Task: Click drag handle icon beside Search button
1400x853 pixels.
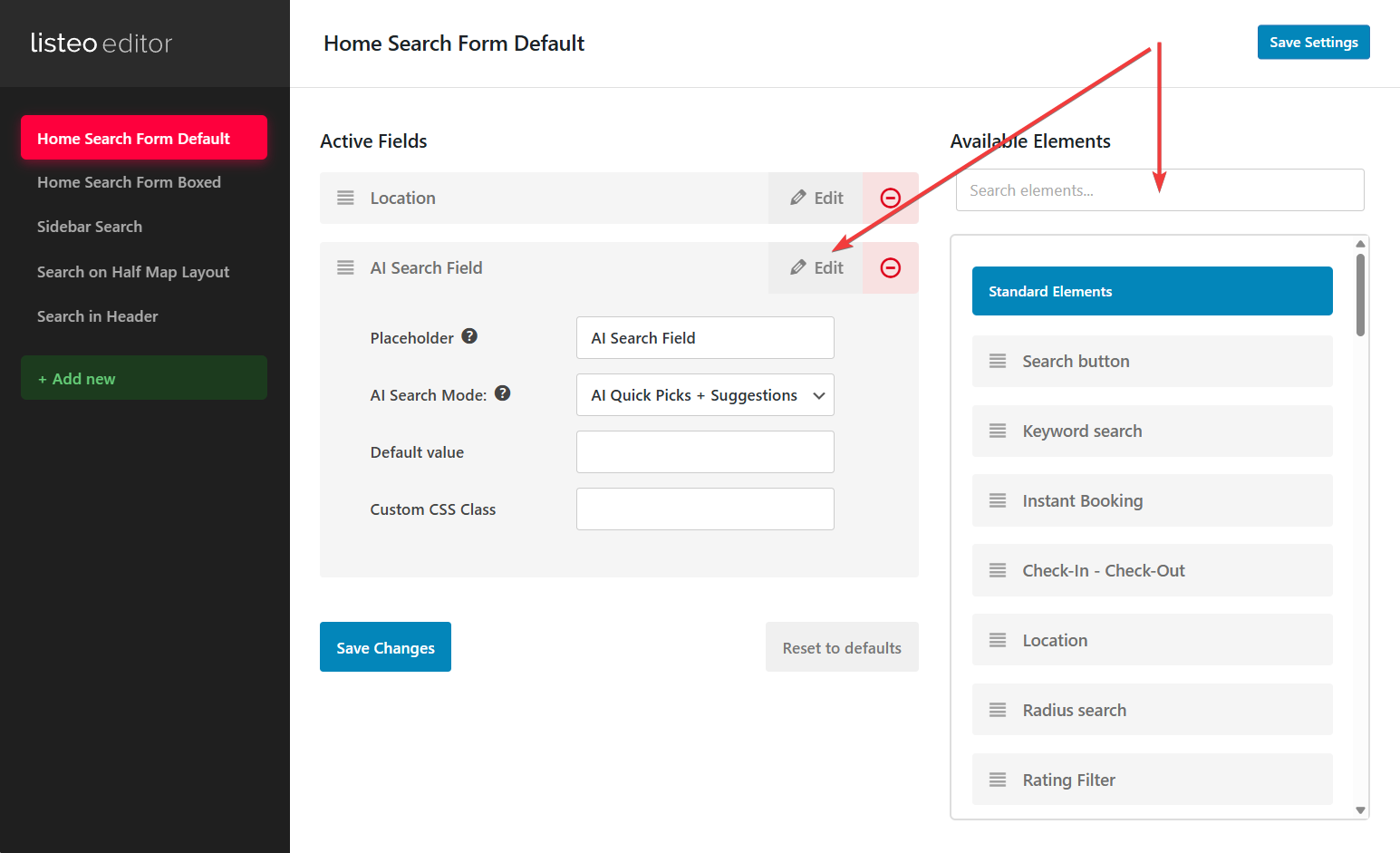Action: click(998, 362)
